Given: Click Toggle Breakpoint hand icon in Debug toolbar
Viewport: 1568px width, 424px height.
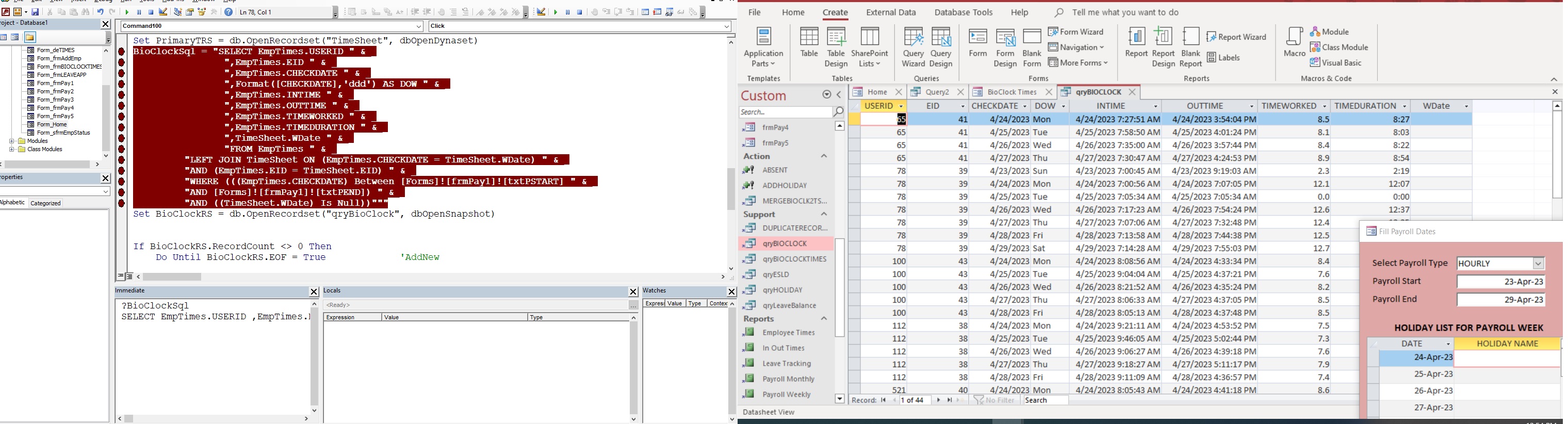Looking at the screenshot, I should (x=595, y=12).
